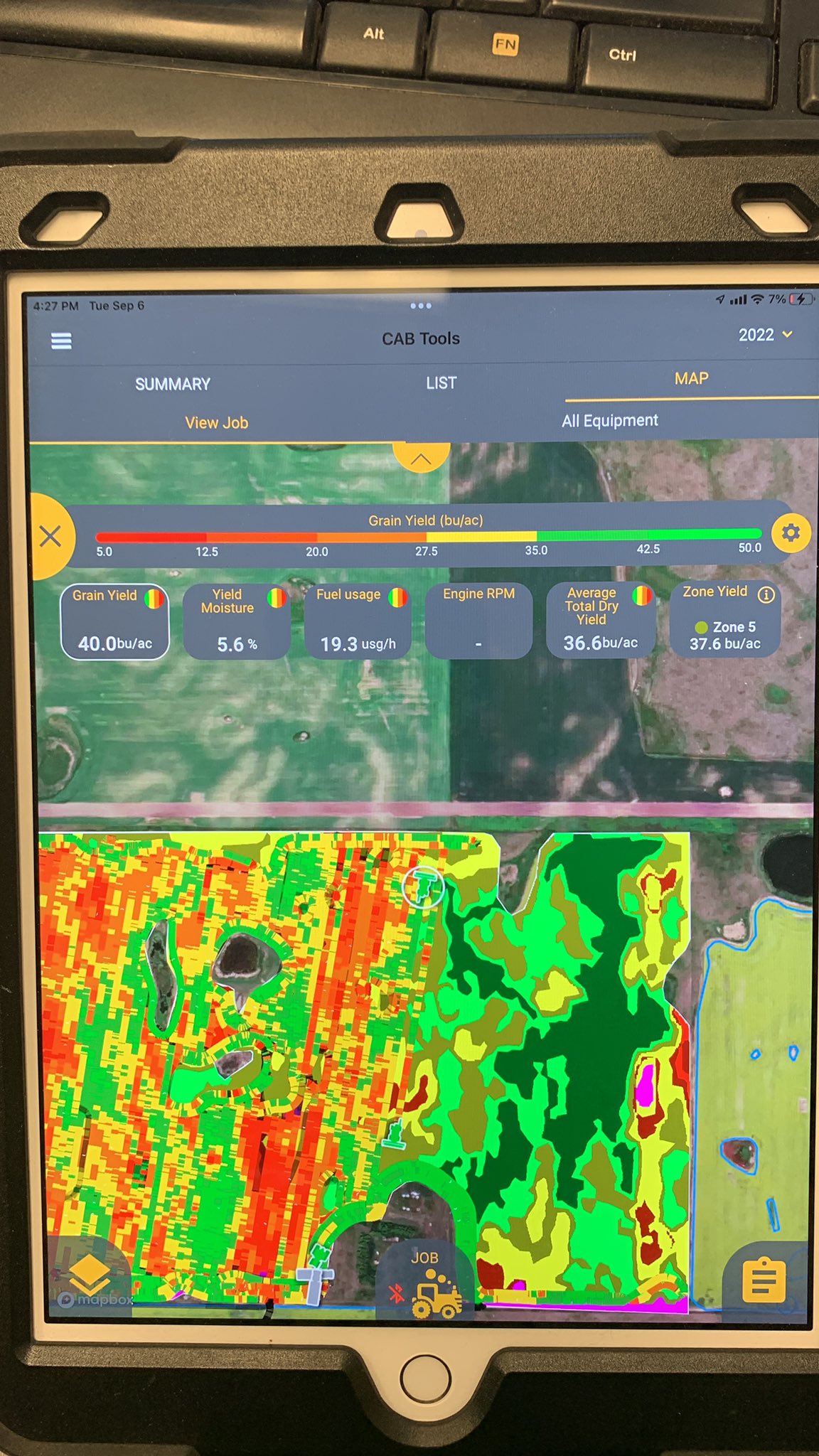
Task: Select the Grain Yield card
Action: [114, 622]
